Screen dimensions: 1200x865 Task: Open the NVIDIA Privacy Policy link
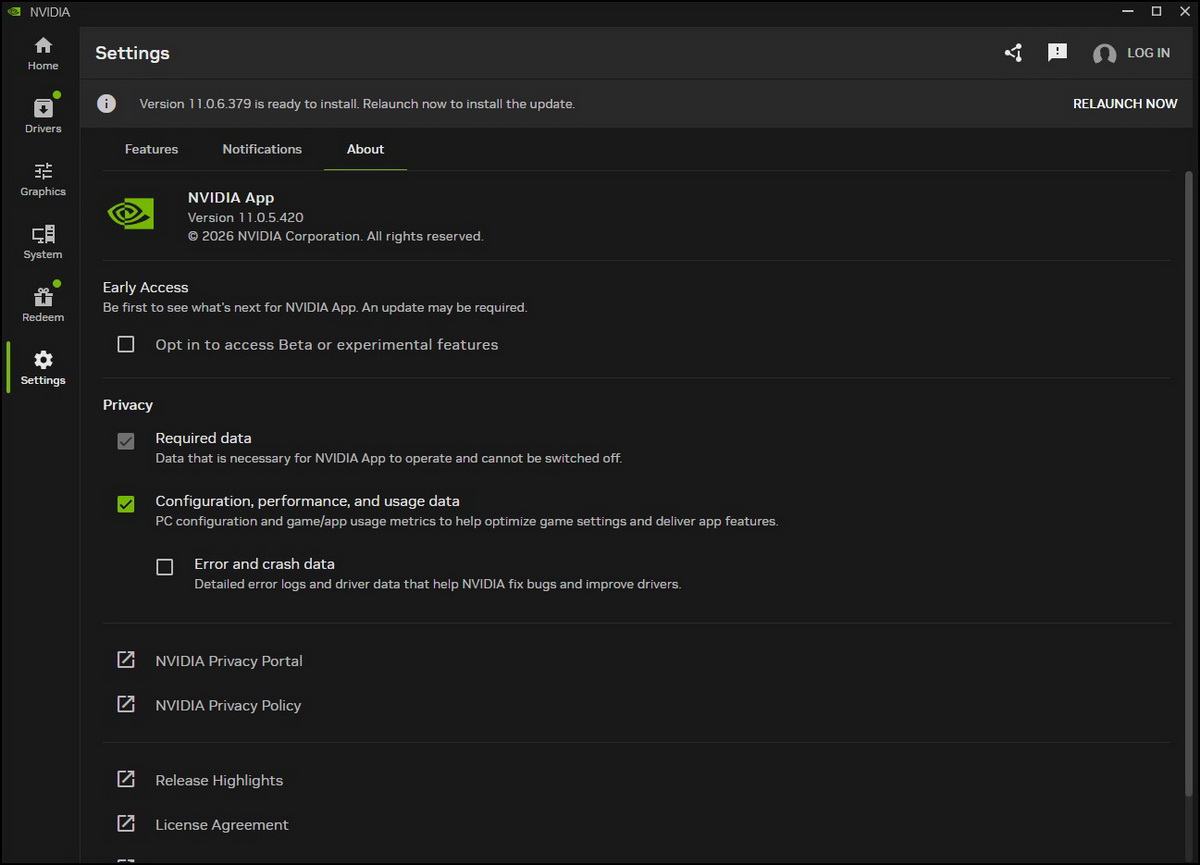[228, 705]
